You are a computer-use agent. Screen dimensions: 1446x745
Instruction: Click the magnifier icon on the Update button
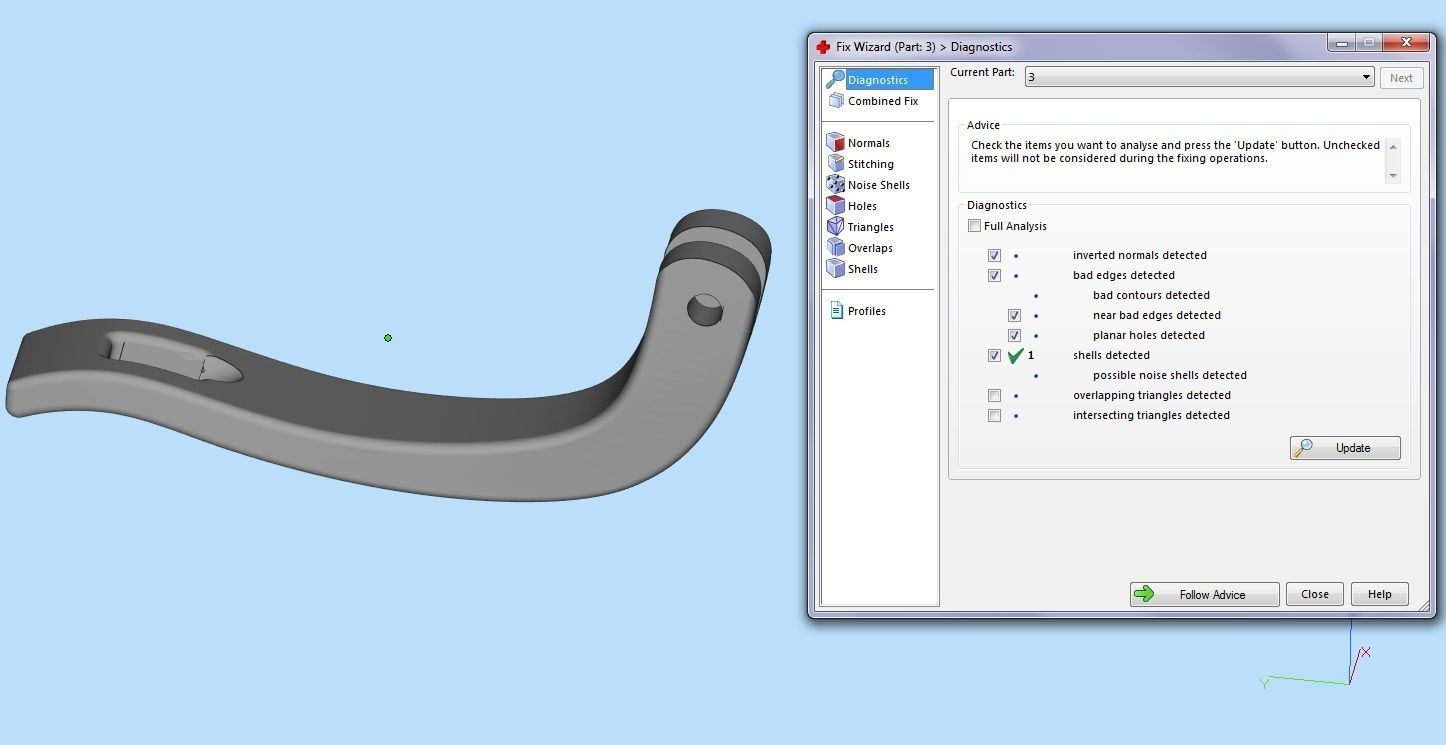[1303, 448]
